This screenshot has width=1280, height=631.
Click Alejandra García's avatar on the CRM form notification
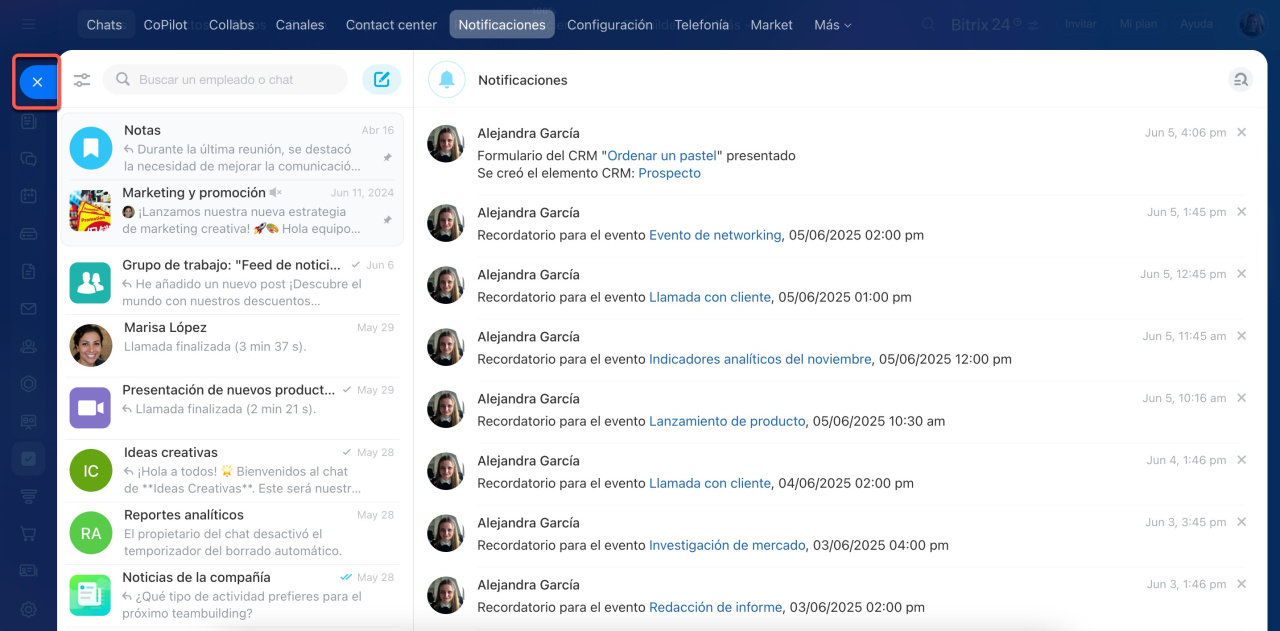tap(445, 144)
